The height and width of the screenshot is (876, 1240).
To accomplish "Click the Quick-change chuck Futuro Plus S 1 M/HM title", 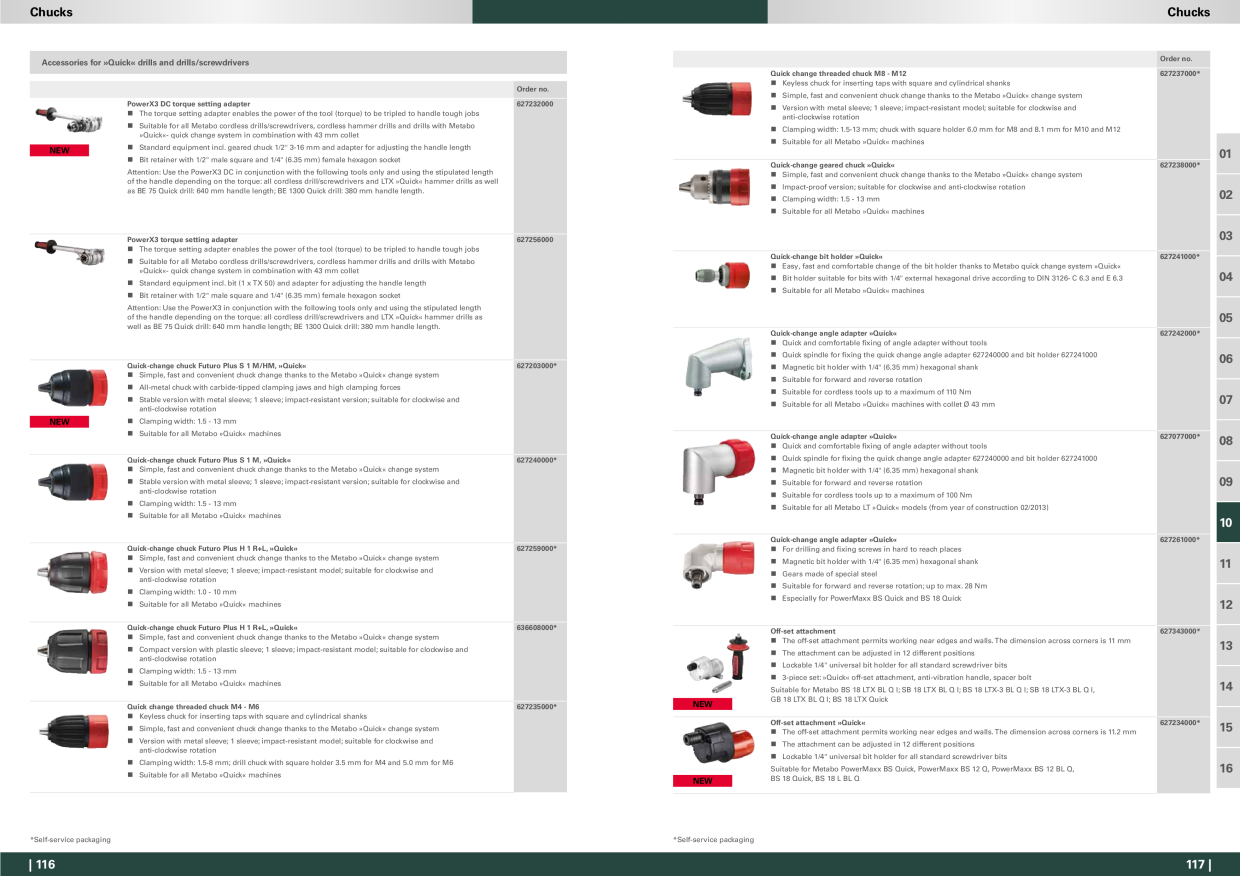I will (217, 365).
